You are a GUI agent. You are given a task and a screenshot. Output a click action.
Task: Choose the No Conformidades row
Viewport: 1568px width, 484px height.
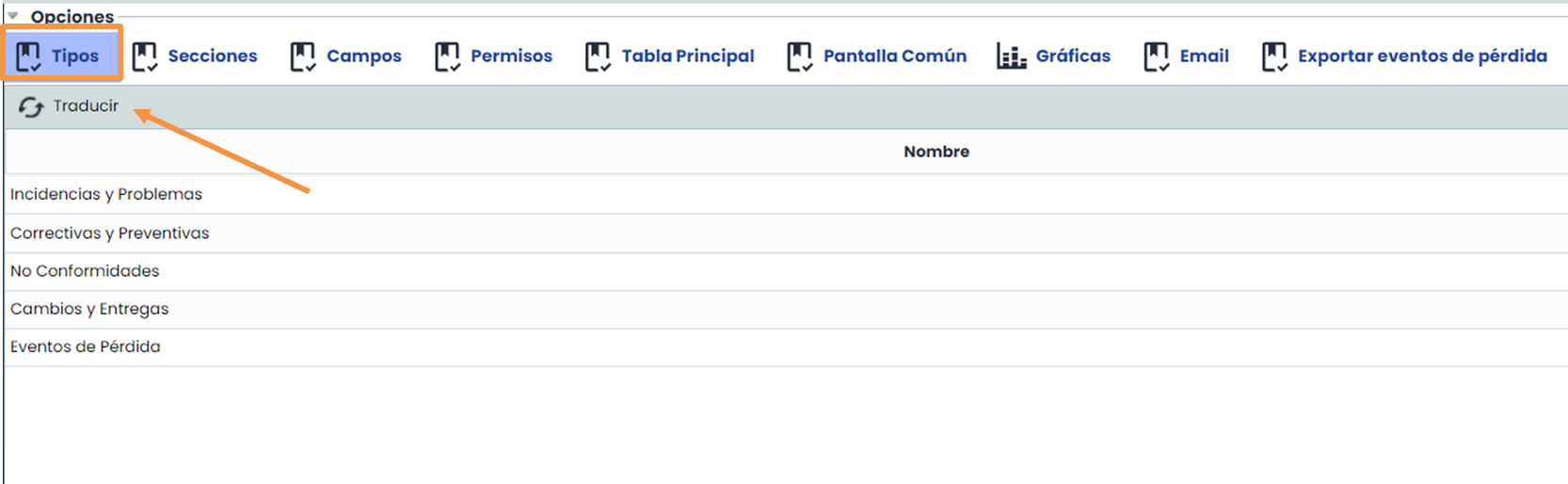85,271
